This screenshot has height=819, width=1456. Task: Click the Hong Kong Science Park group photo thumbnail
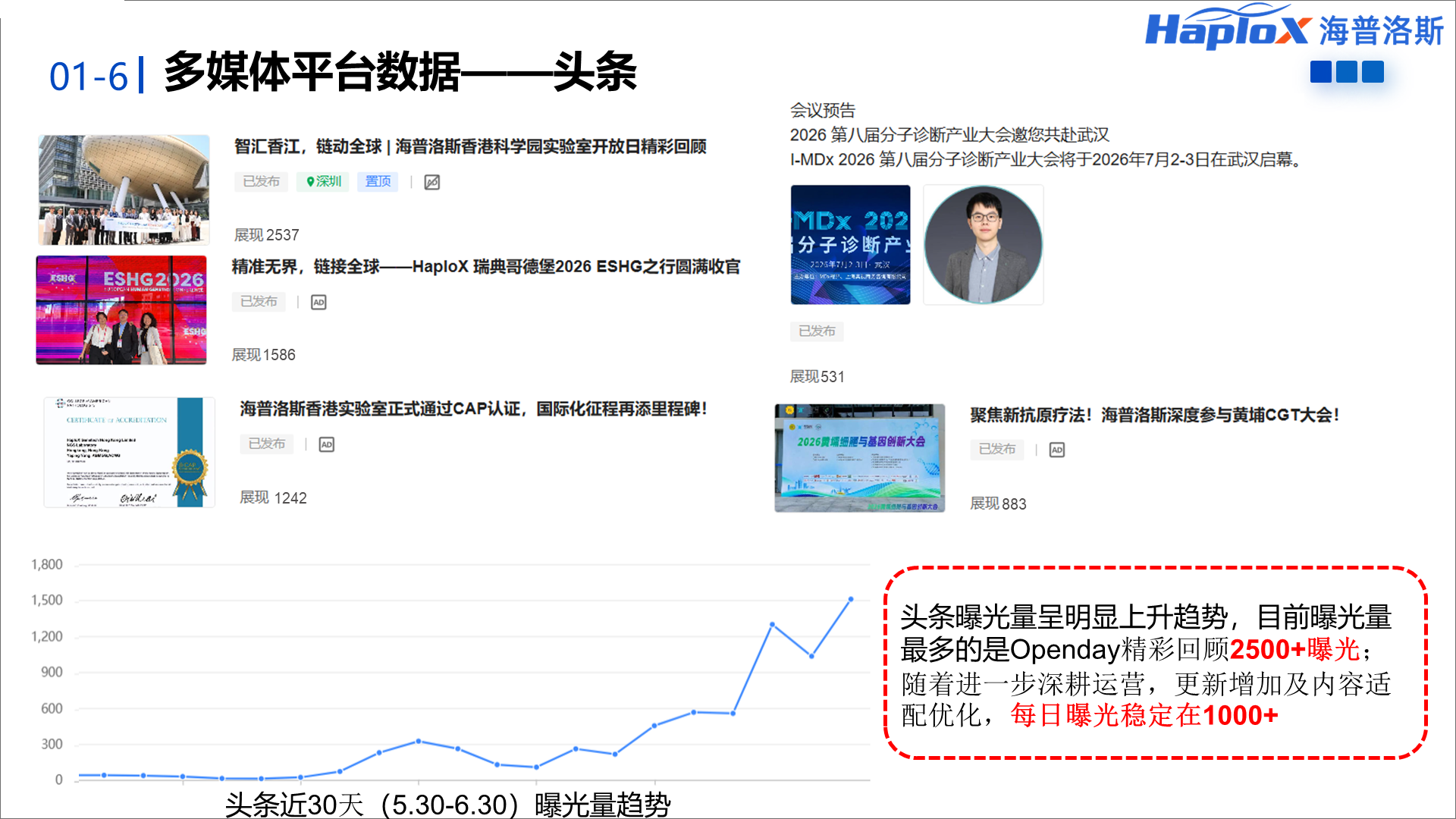tap(124, 190)
